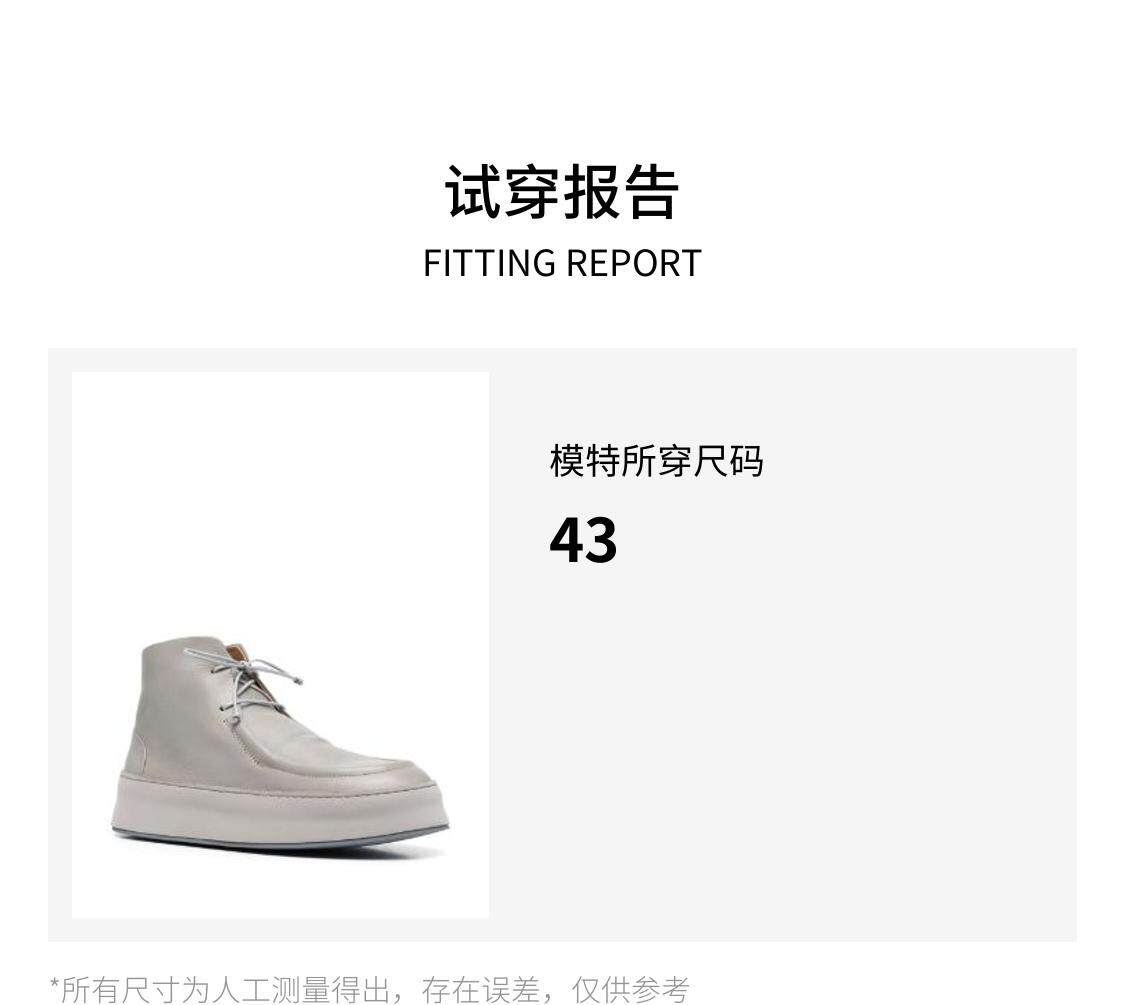Click the 试穿报告 heading
This screenshot has height=1005, width=1125.
pyautogui.click(x=562, y=192)
